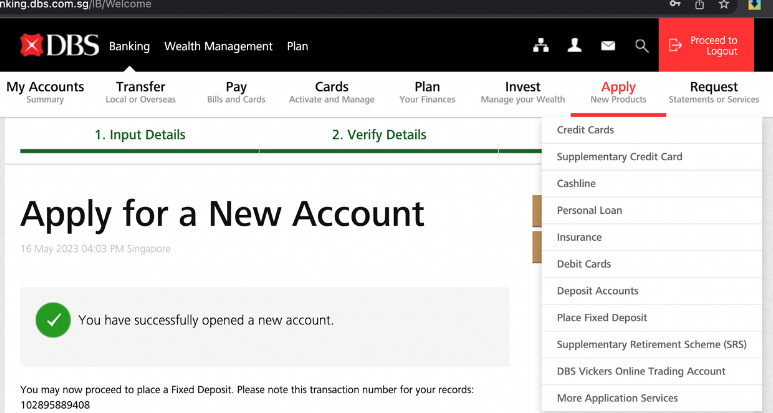Click the Verify Details step

tap(379, 135)
